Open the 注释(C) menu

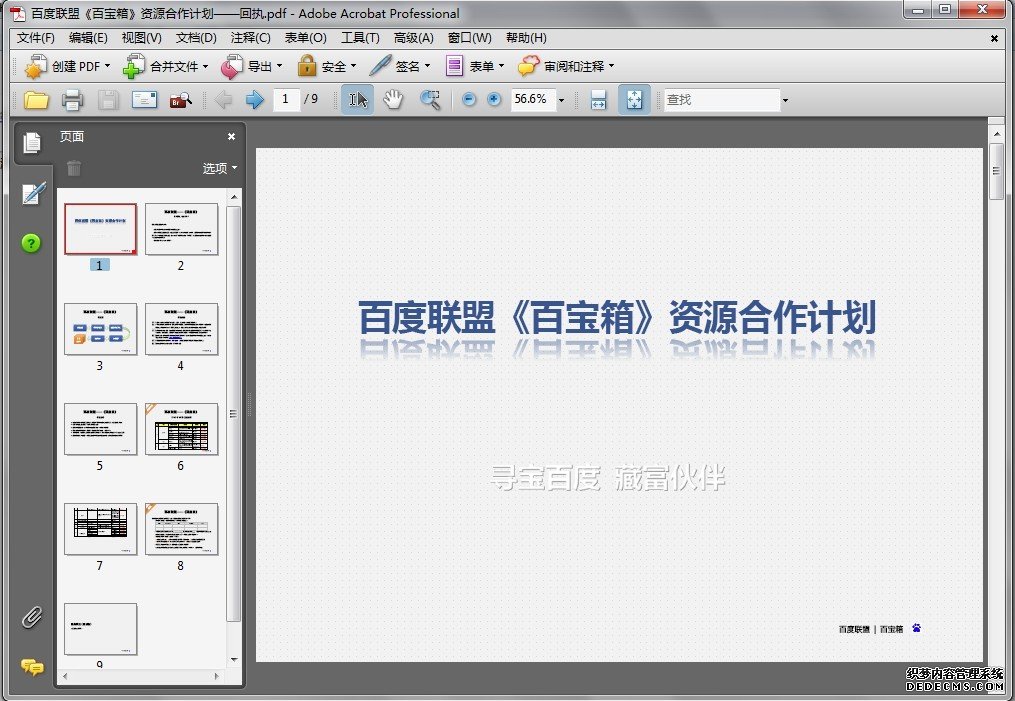coord(251,38)
